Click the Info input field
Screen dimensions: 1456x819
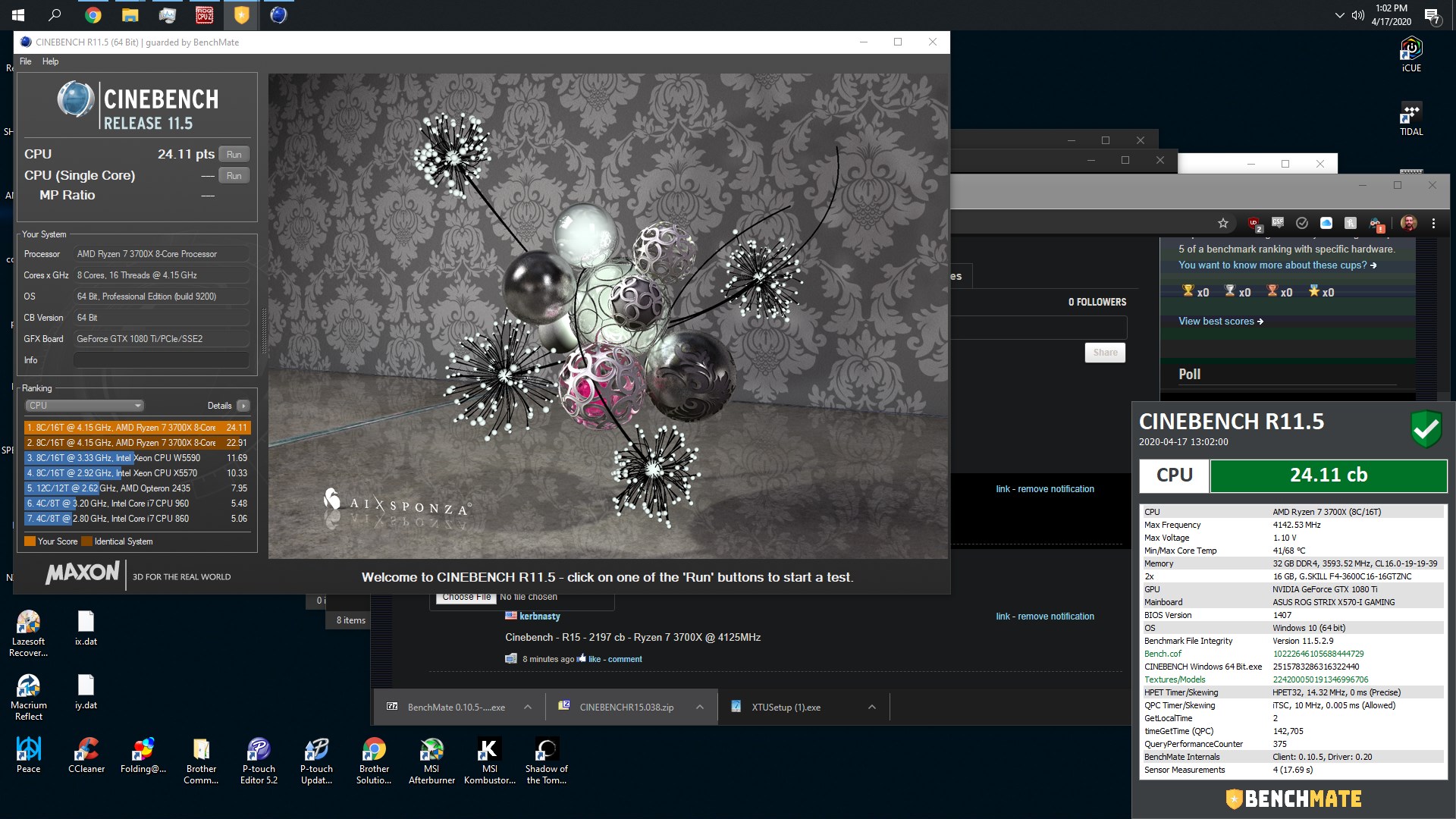pyautogui.click(x=162, y=360)
